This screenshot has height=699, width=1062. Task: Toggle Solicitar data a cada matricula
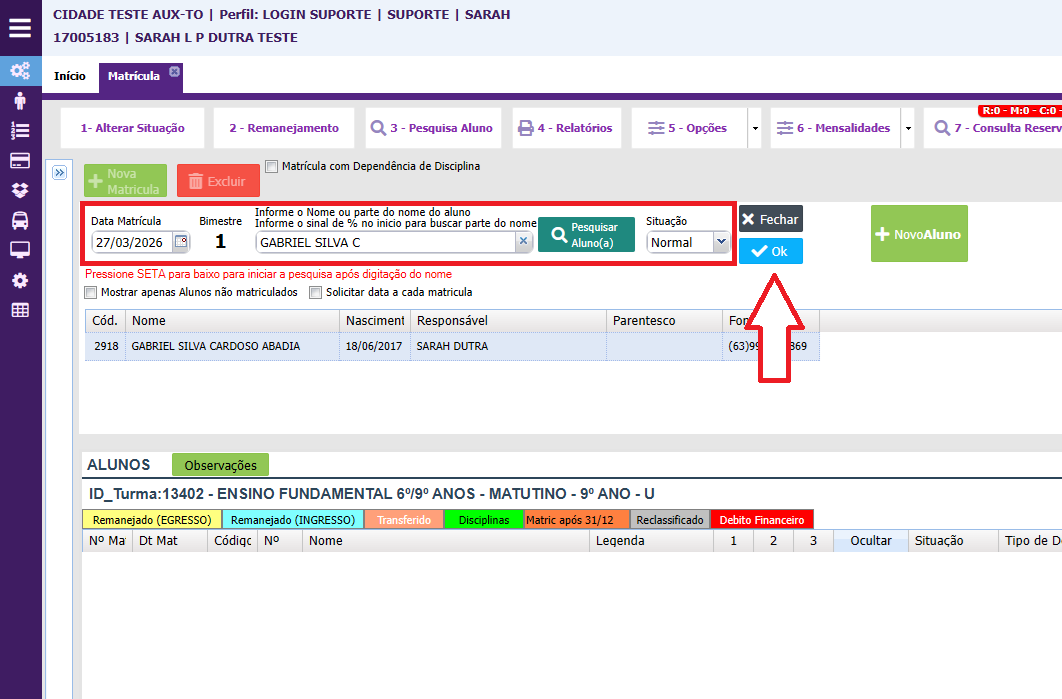316,293
